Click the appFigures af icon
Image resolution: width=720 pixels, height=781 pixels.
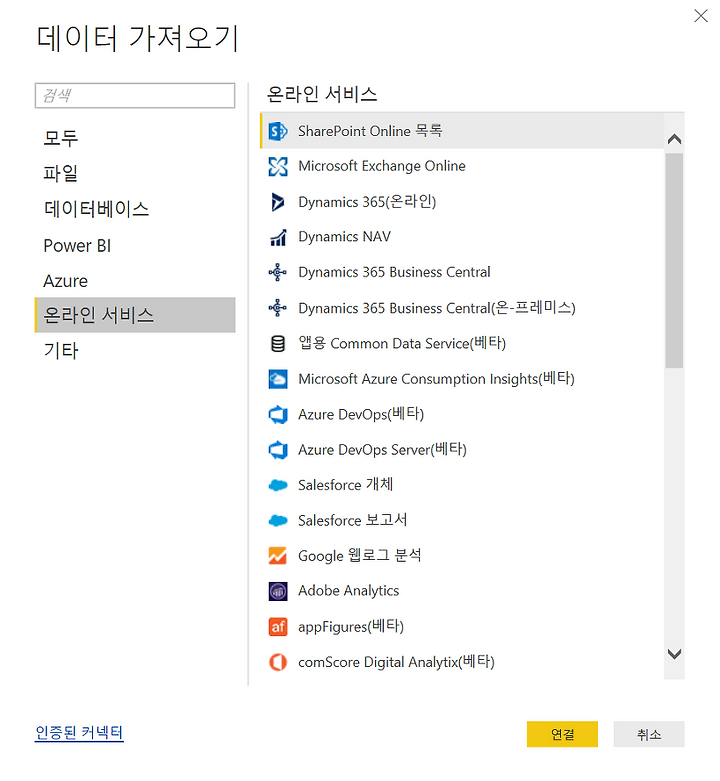pos(278,627)
